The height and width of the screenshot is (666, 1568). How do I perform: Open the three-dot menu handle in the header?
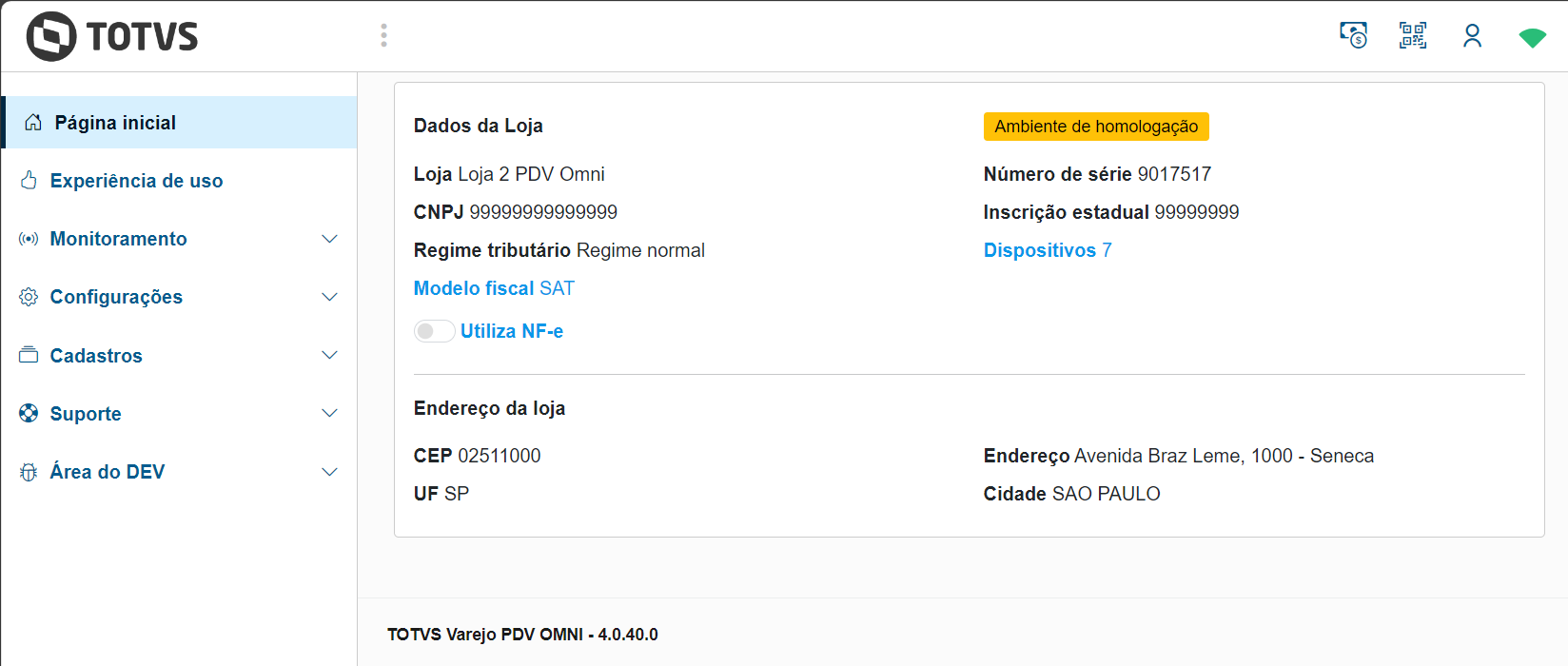click(383, 36)
